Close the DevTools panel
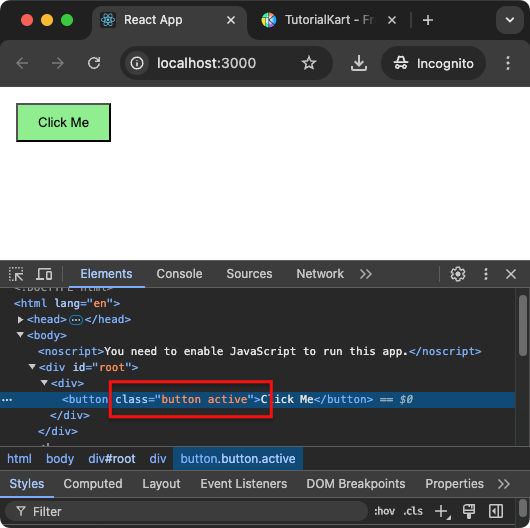The height and width of the screenshot is (528, 530). pyautogui.click(x=511, y=274)
